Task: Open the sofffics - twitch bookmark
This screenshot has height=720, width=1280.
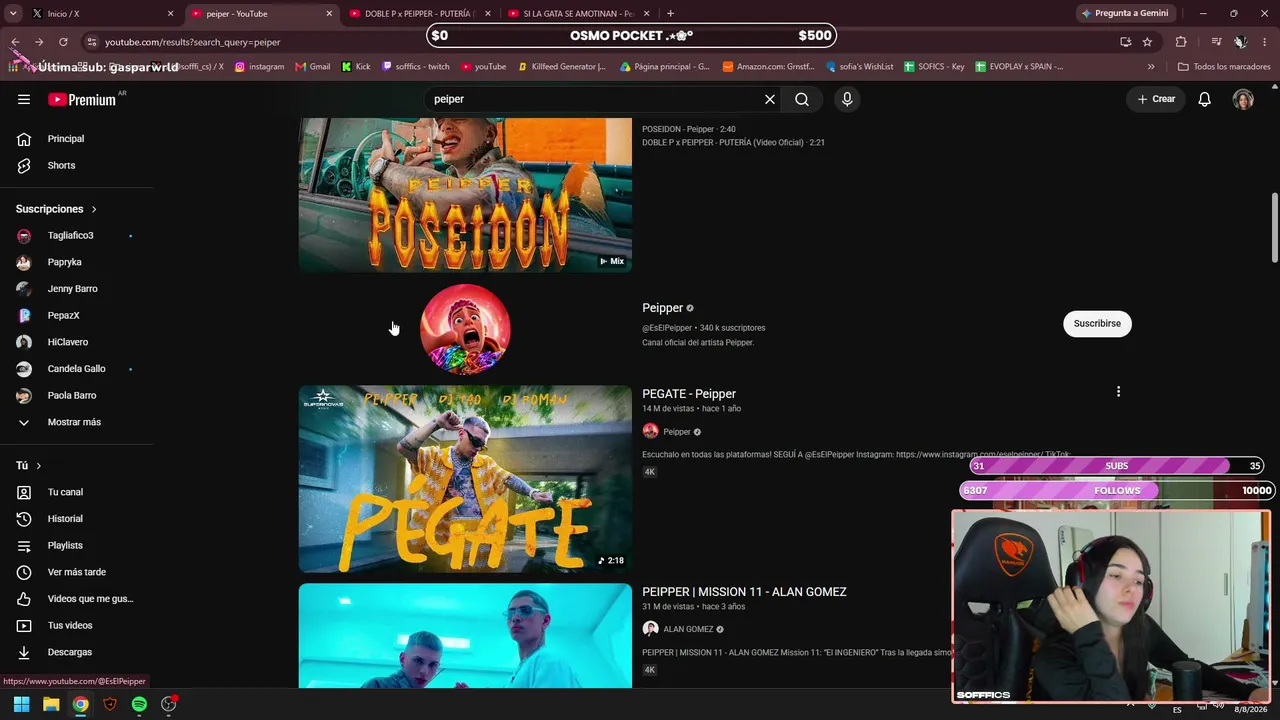Action: click(416, 67)
